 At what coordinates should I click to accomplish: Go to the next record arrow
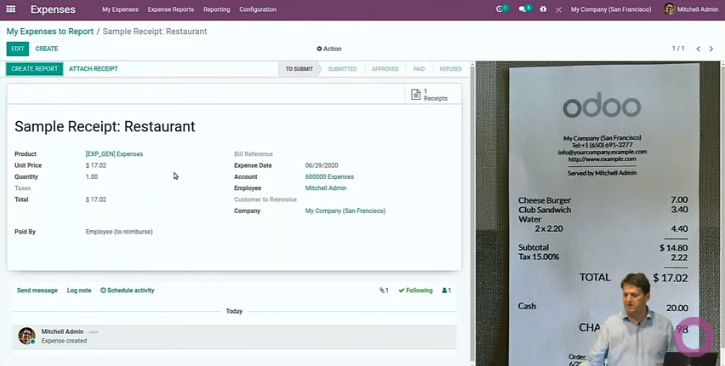[711, 49]
